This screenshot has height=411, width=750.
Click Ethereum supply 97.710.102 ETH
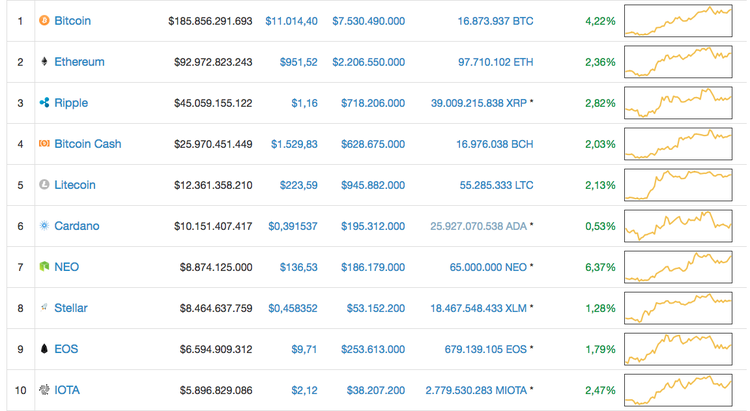pyautogui.click(x=496, y=62)
